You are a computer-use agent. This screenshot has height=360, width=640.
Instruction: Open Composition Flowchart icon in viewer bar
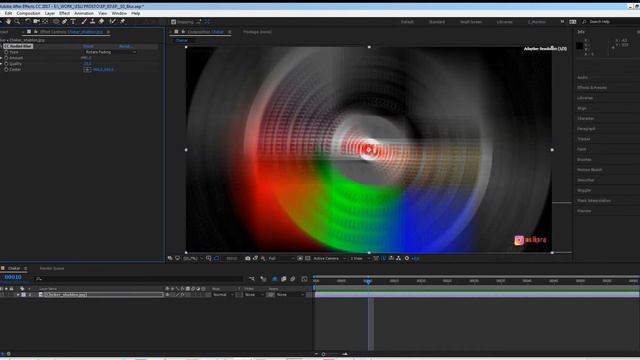[x=398, y=258]
